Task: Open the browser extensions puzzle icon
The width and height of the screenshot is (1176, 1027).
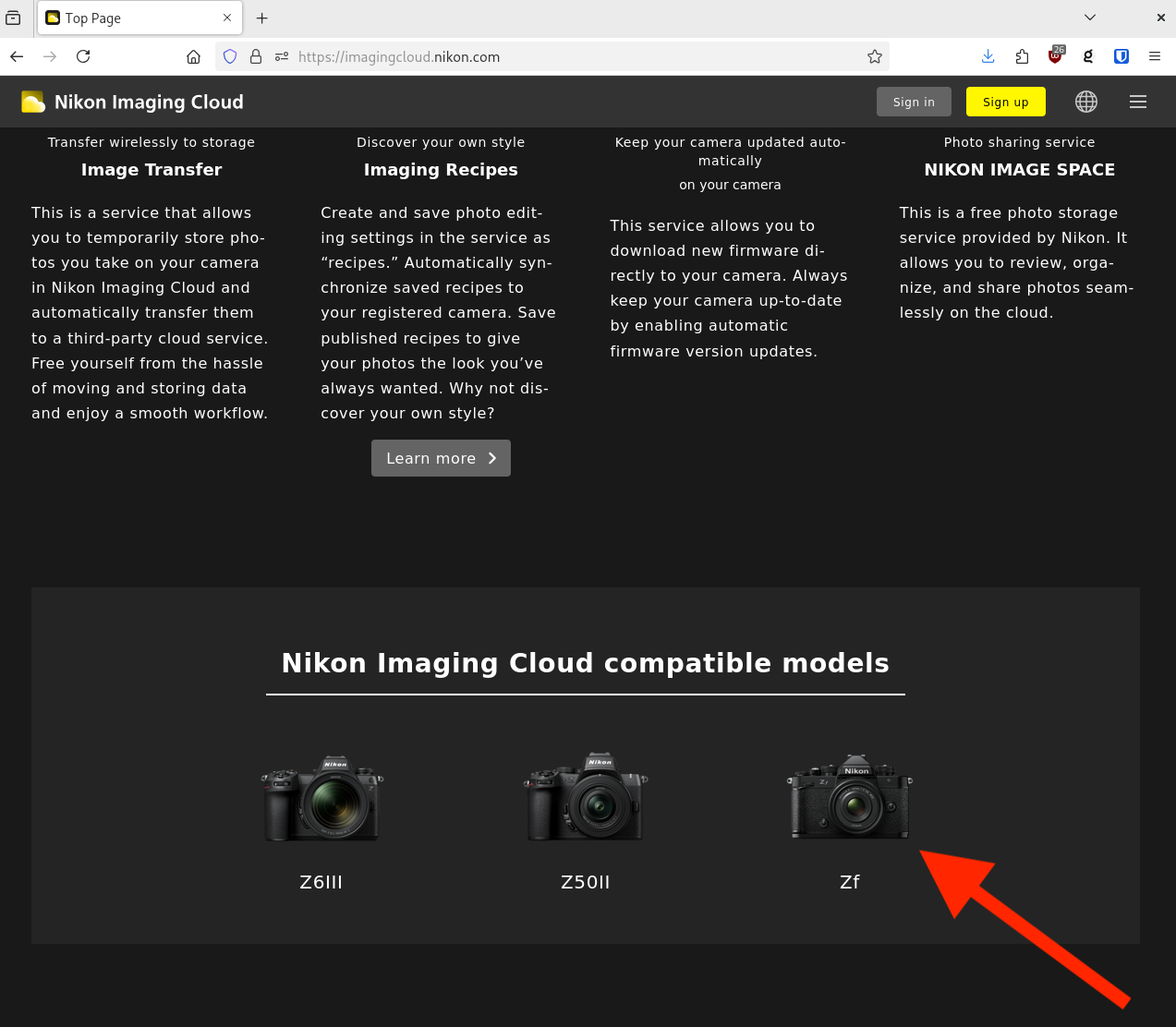Action: click(1022, 57)
